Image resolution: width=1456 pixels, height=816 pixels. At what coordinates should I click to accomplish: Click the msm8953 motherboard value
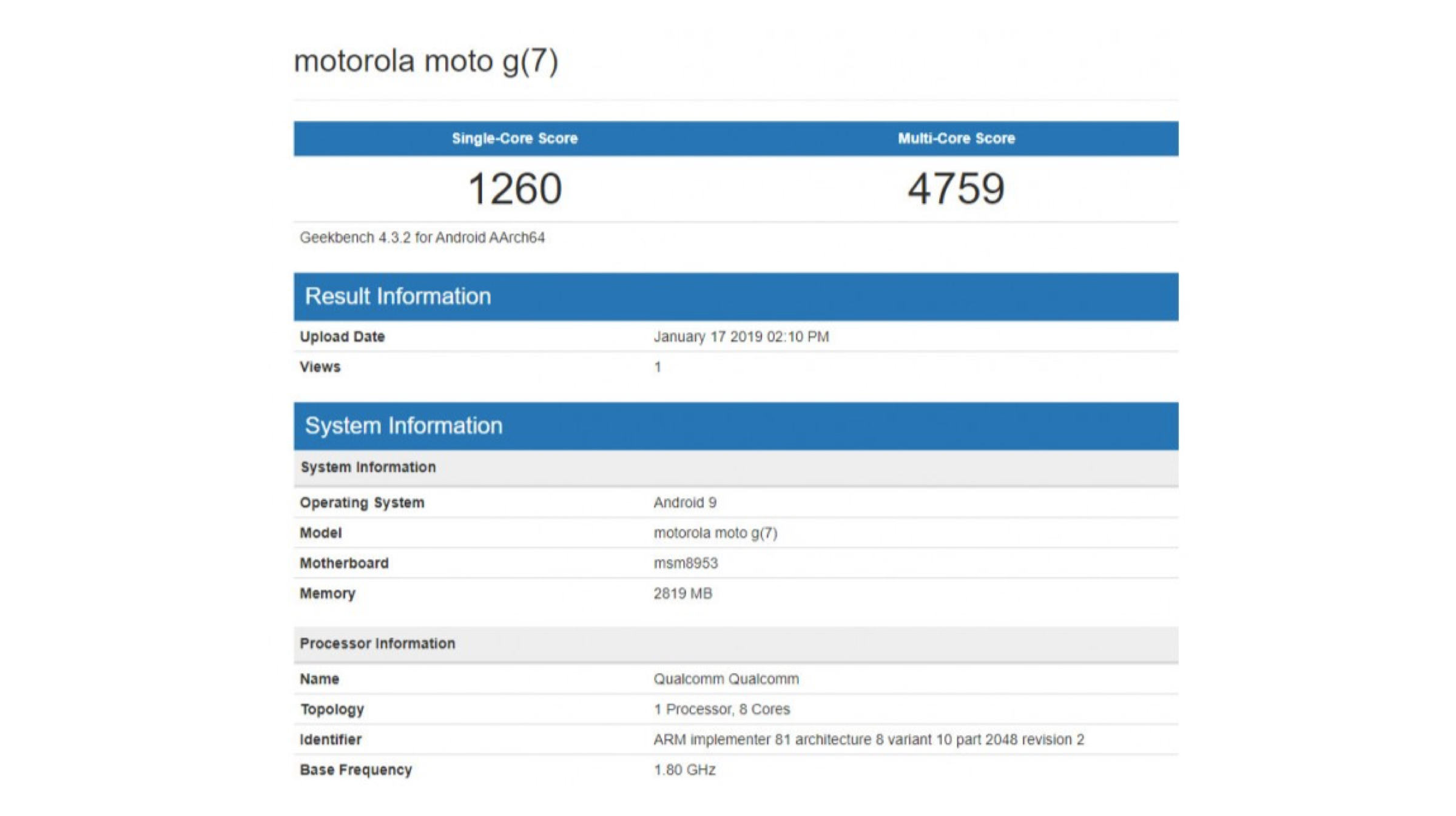click(x=686, y=563)
